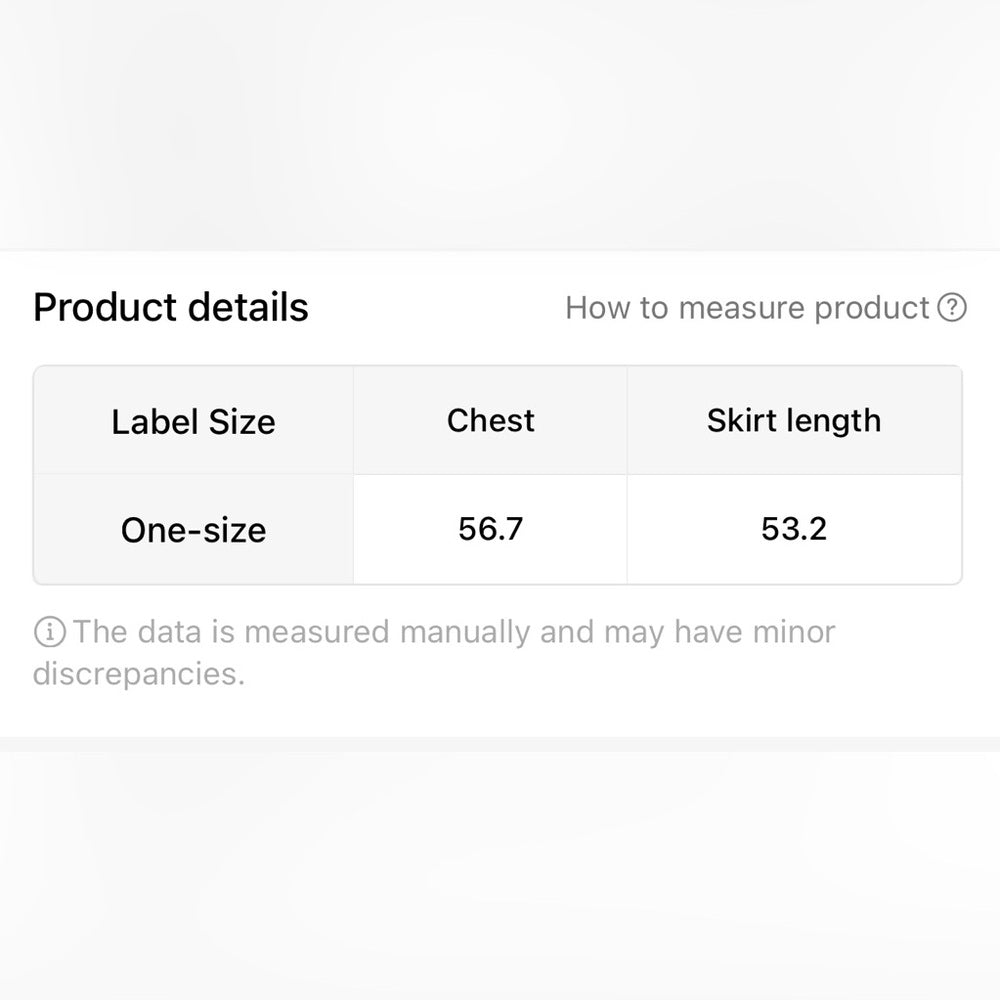Click the 56.7 chest measurement value

(x=490, y=528)
